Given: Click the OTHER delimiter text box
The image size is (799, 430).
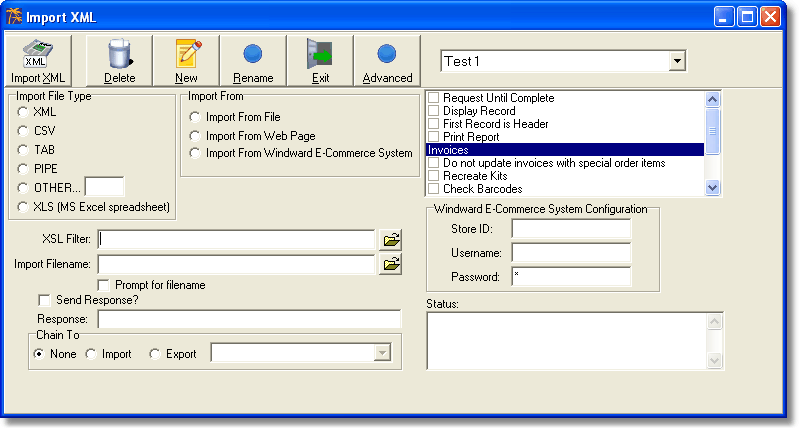Looking at the screenshot, I should click(104, 186).
